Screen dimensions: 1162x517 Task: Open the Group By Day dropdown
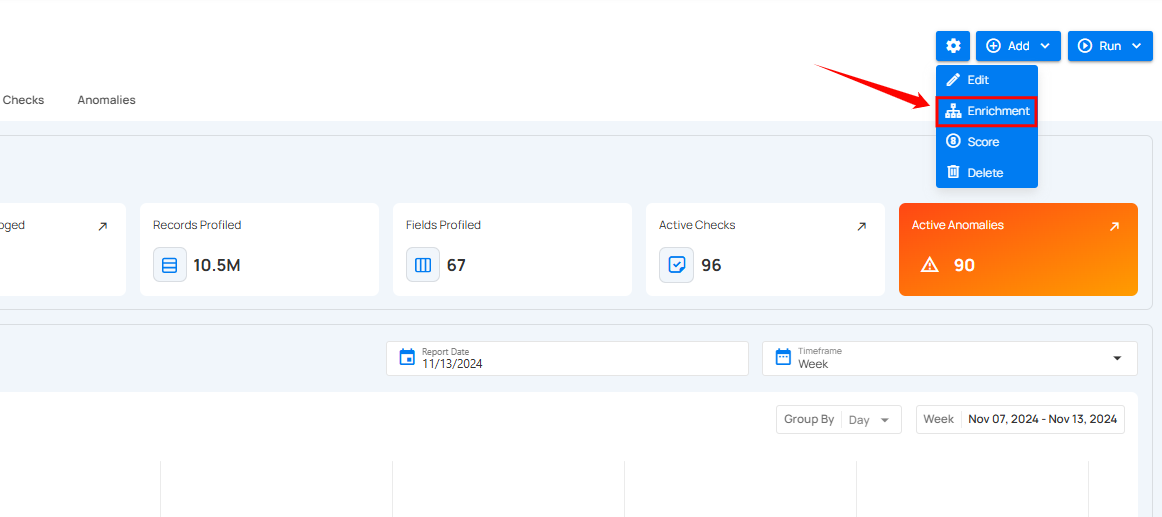pos(839,419)
